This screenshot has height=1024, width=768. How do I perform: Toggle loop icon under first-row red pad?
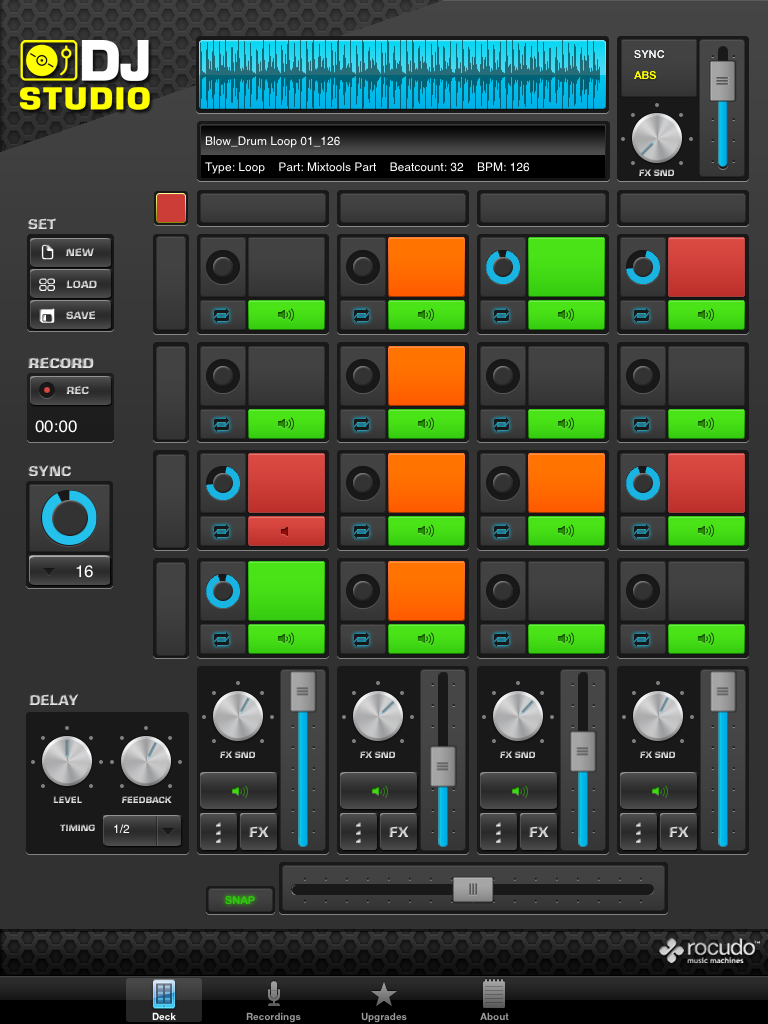click(x=642, y=315)
